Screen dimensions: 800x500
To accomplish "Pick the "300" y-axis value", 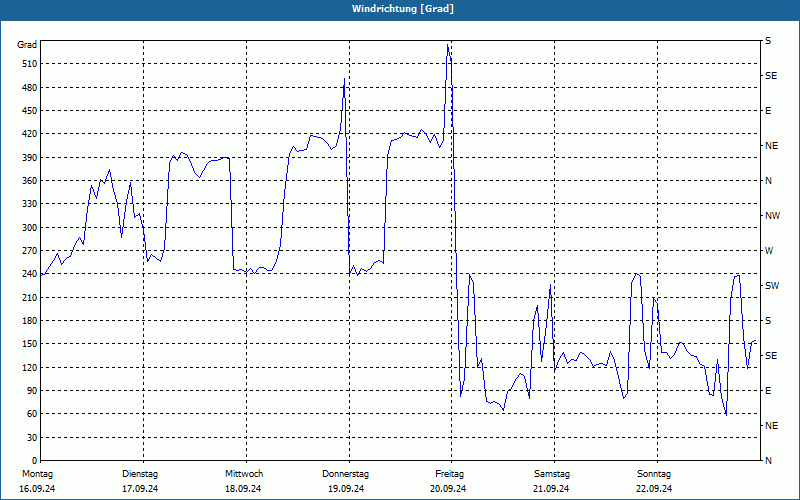I will (x=30, y=228).
